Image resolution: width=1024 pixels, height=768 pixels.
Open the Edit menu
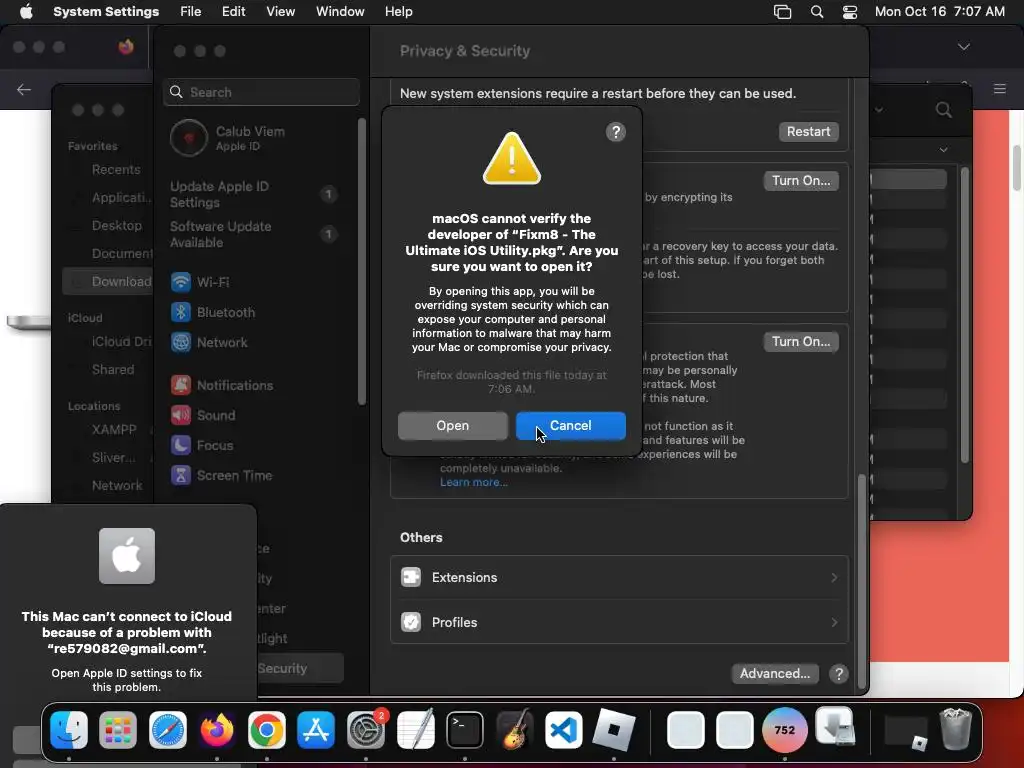233,12
